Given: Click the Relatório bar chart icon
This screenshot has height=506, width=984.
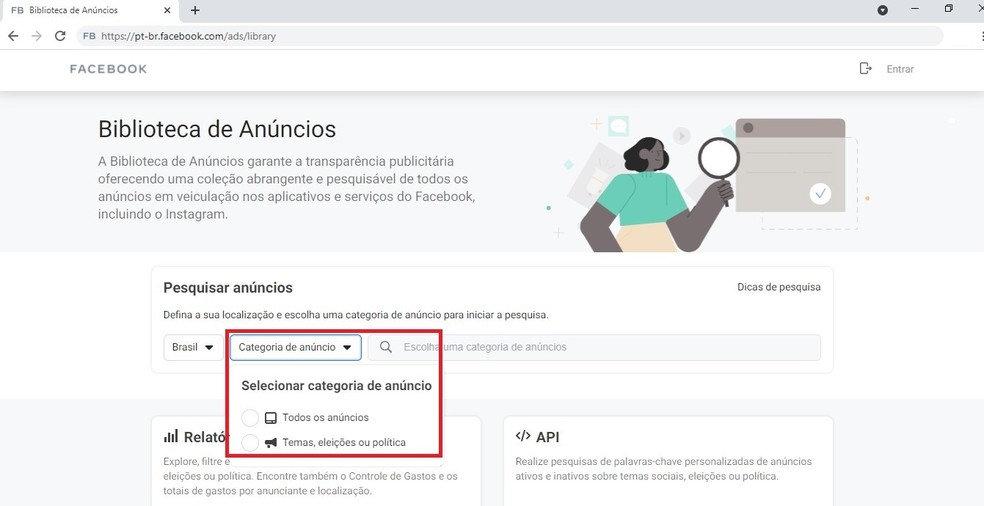Looking at the screenshot, I should [x=171, y=436].
